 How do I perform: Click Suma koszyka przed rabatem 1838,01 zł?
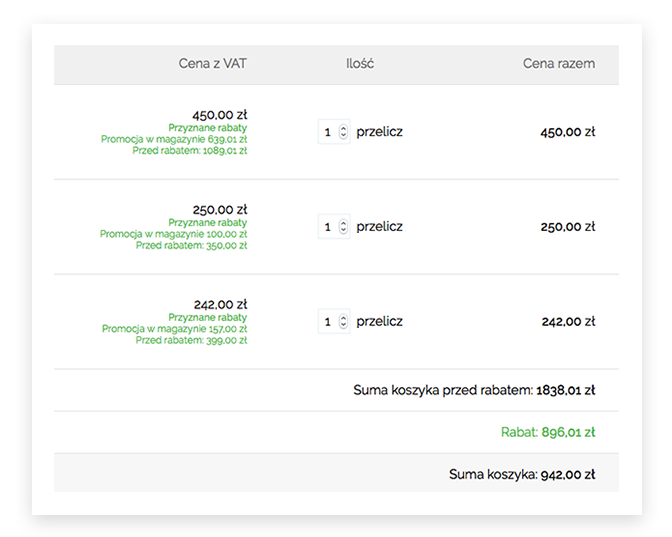click(x=474, y=390)
